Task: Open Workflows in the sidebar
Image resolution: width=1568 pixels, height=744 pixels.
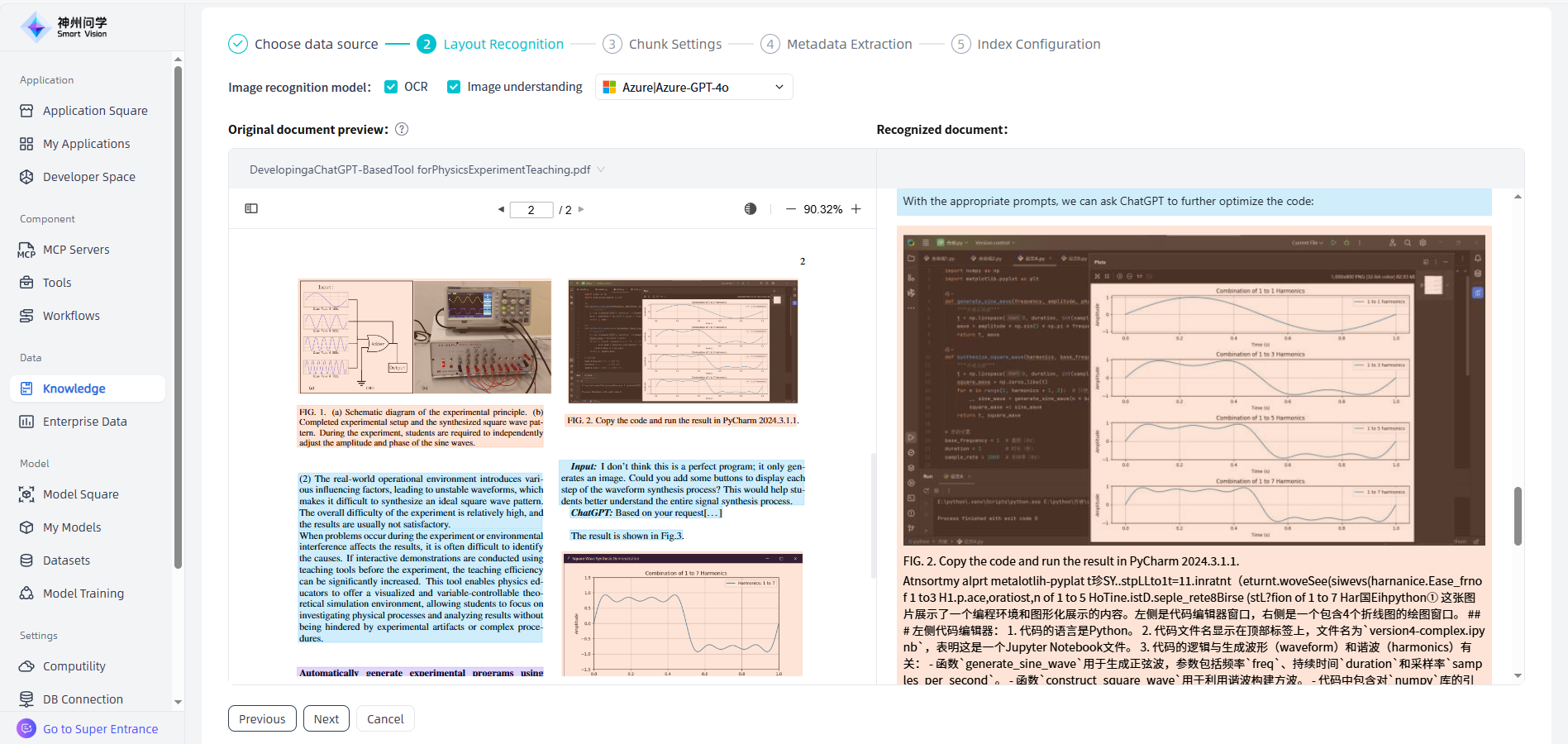Action: click(71, 316)
